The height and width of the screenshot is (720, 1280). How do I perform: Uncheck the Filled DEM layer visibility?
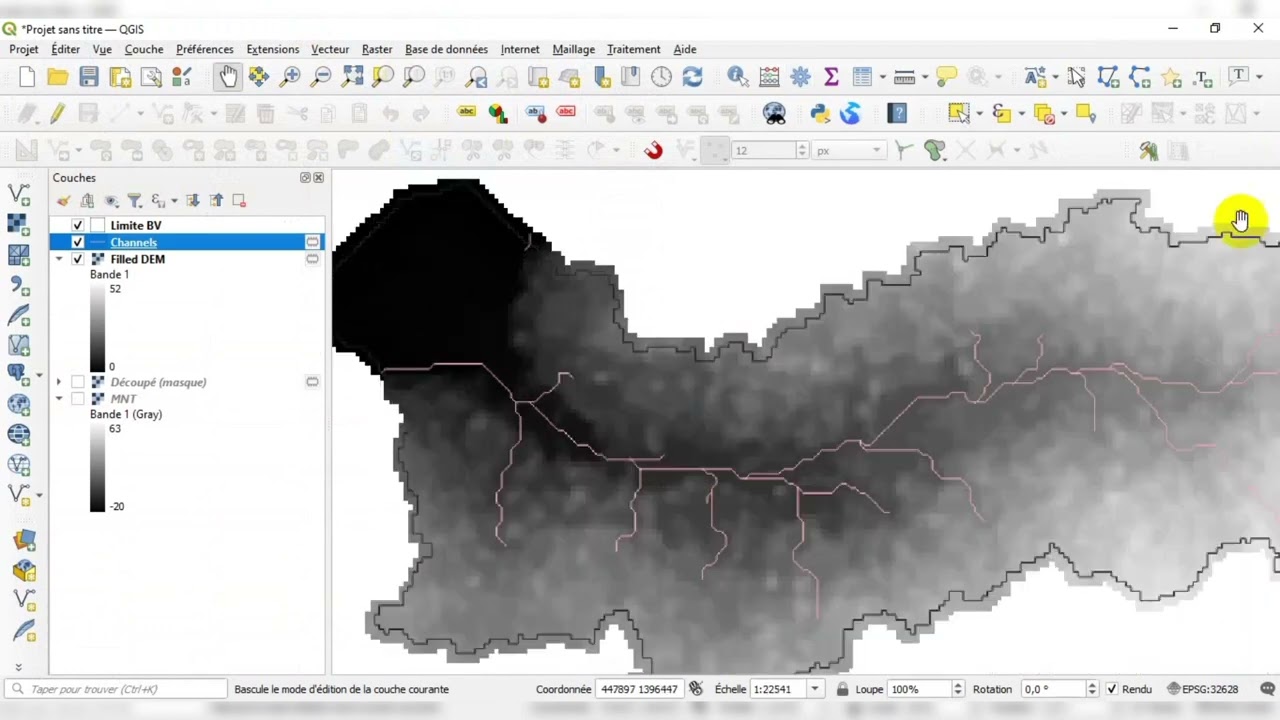click(x=77, y=259)
